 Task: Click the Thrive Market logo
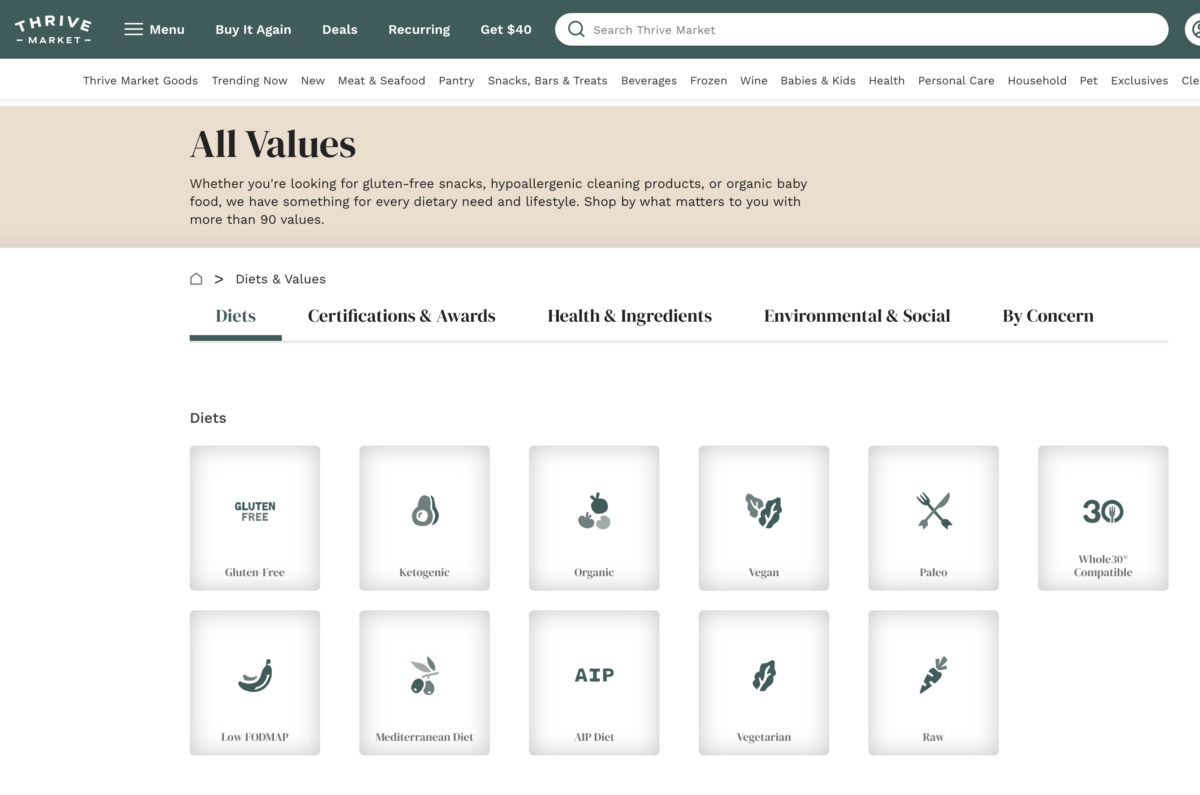point(54,30)
